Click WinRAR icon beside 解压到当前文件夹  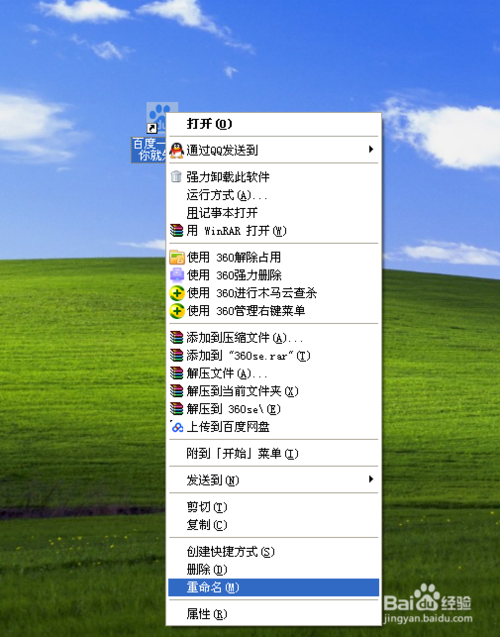(x=177, y=391)
